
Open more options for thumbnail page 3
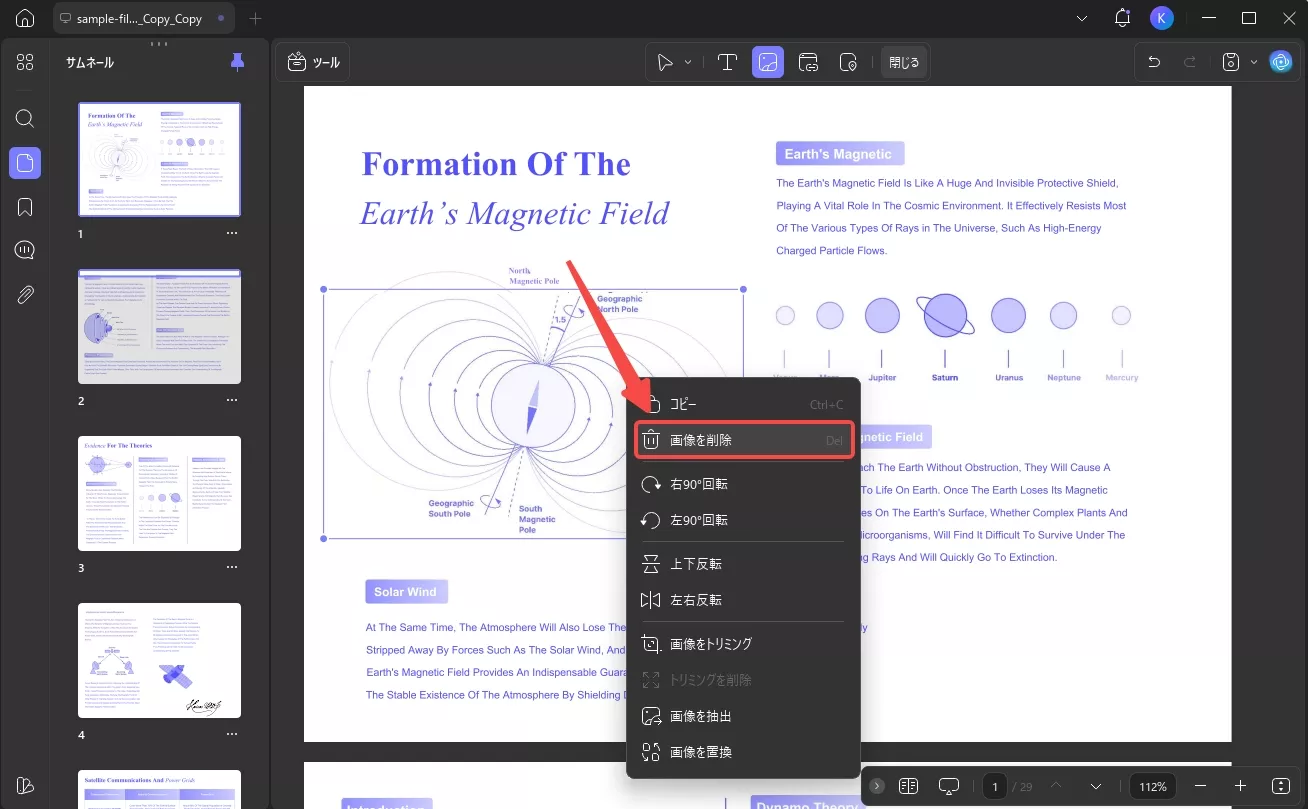[x=232, y=567]
